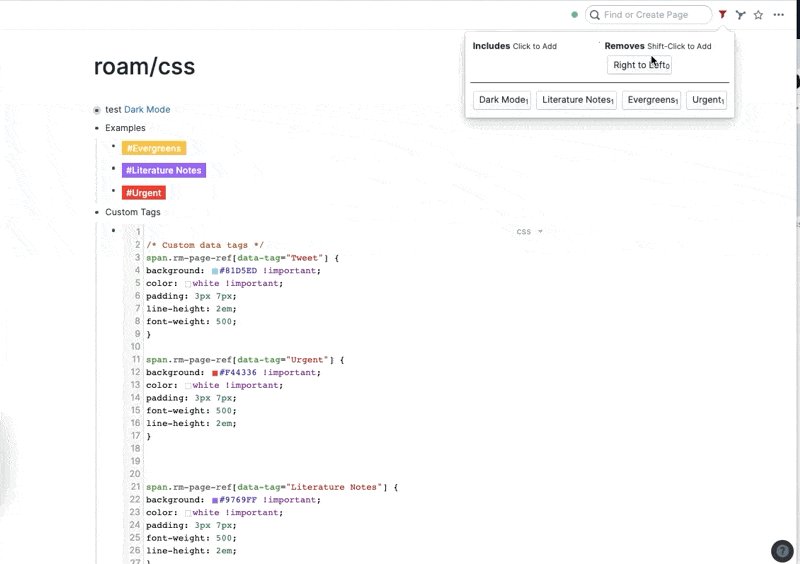The height and width of the screenshot is (564, 800).
Task: Click the search magnifier icon
Action: coord(594,15)
